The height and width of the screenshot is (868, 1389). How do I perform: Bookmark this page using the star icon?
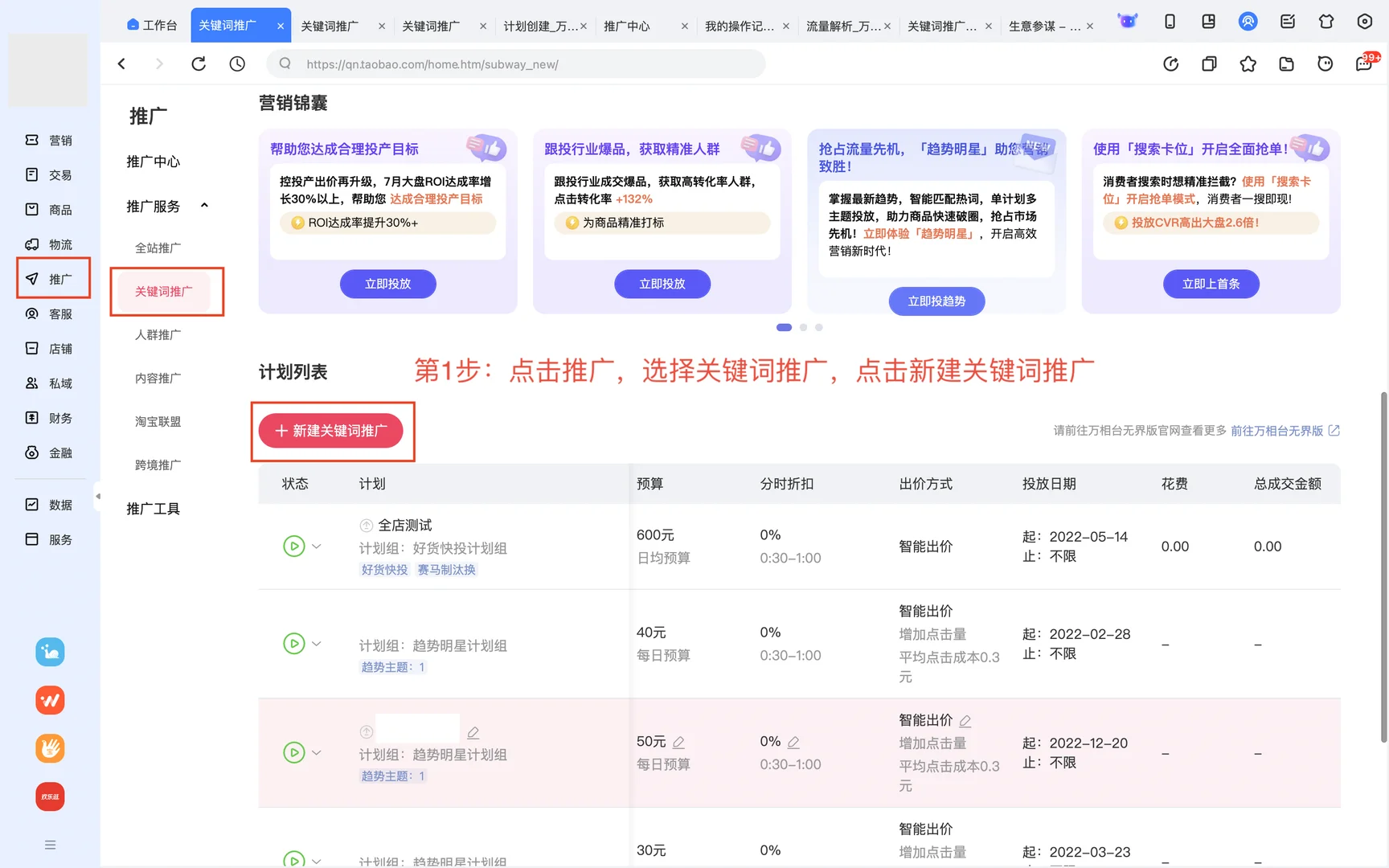[x=1248, y=63]
